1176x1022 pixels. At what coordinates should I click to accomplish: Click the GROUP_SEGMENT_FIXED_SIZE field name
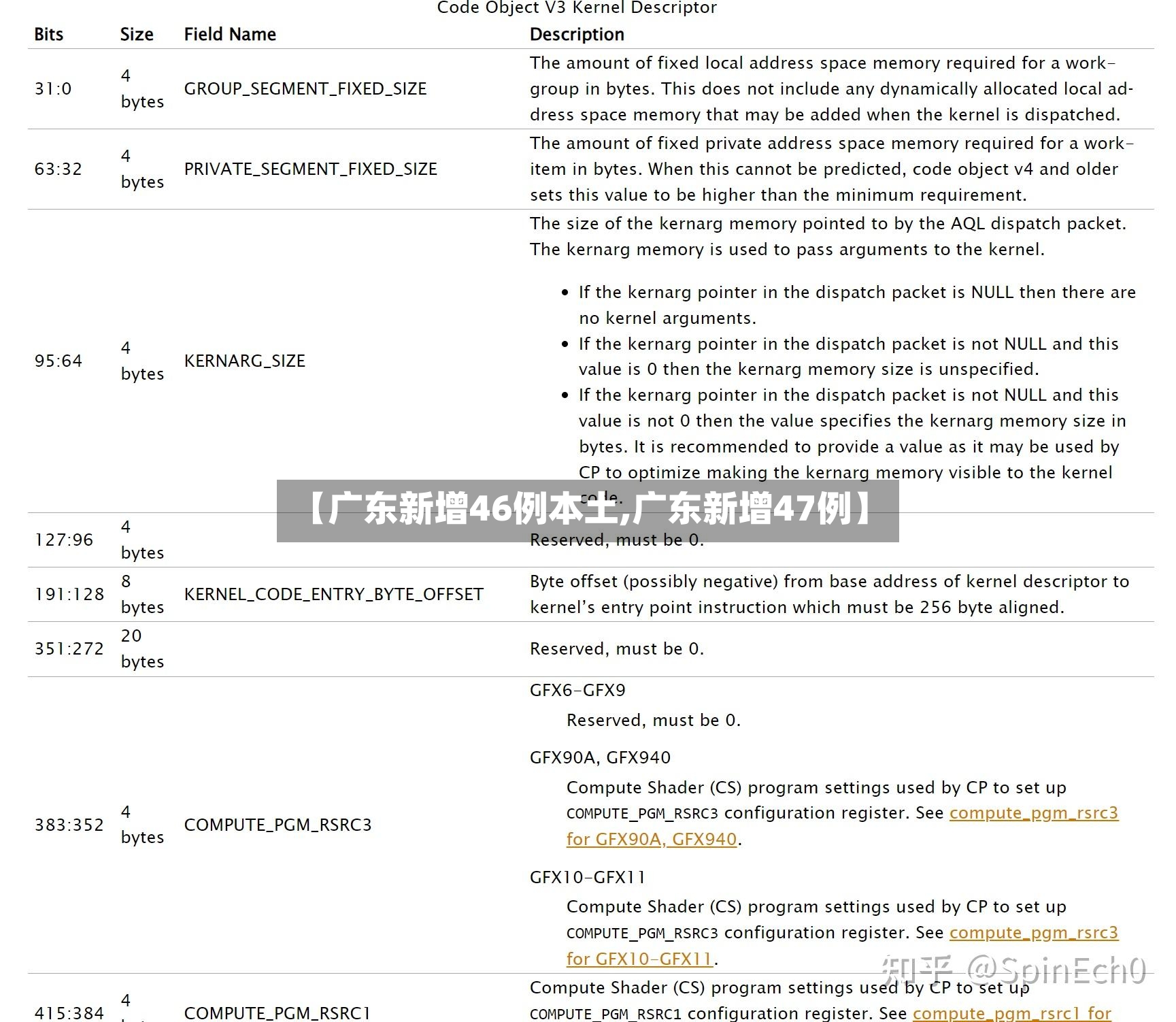tap(305, 89)
